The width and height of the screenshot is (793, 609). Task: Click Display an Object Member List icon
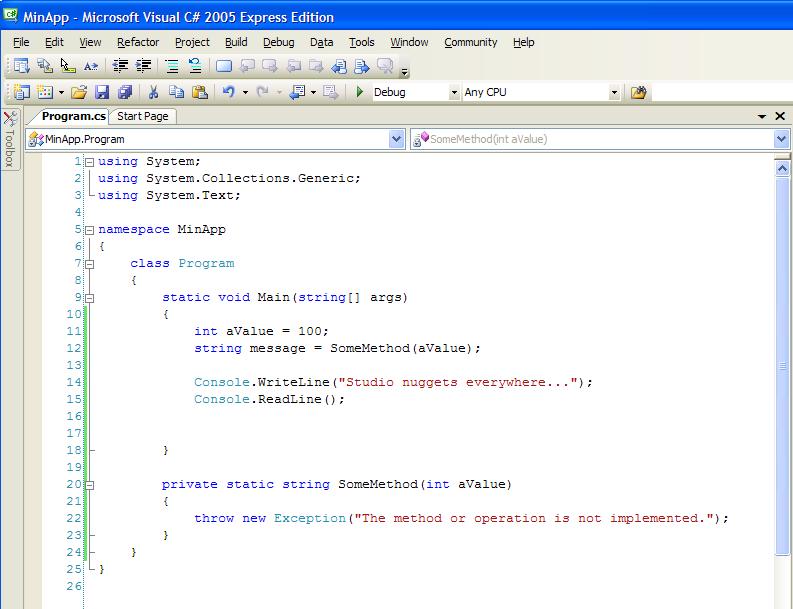coord(21,66)
